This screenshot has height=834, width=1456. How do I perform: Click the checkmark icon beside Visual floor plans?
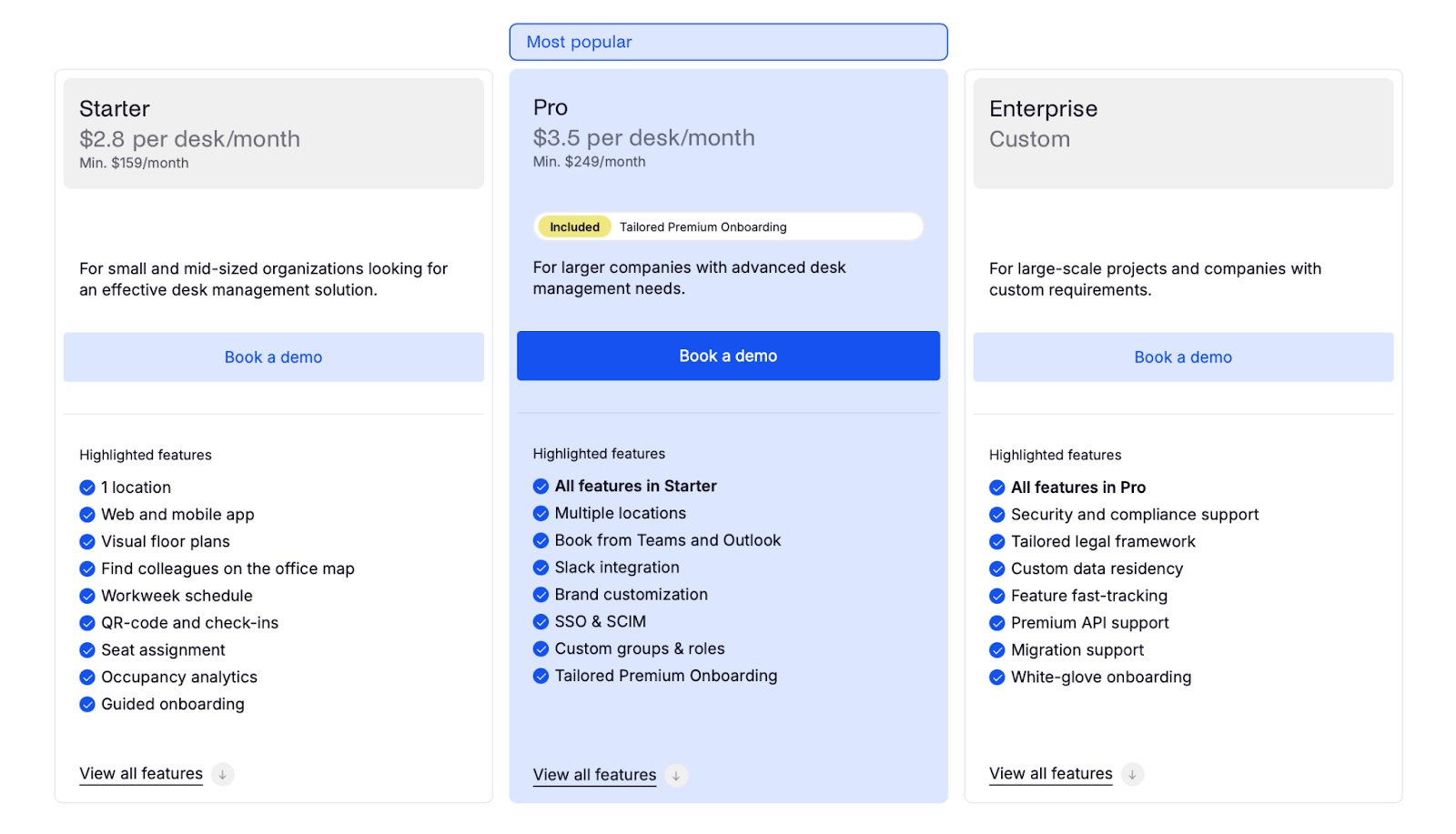87,542
